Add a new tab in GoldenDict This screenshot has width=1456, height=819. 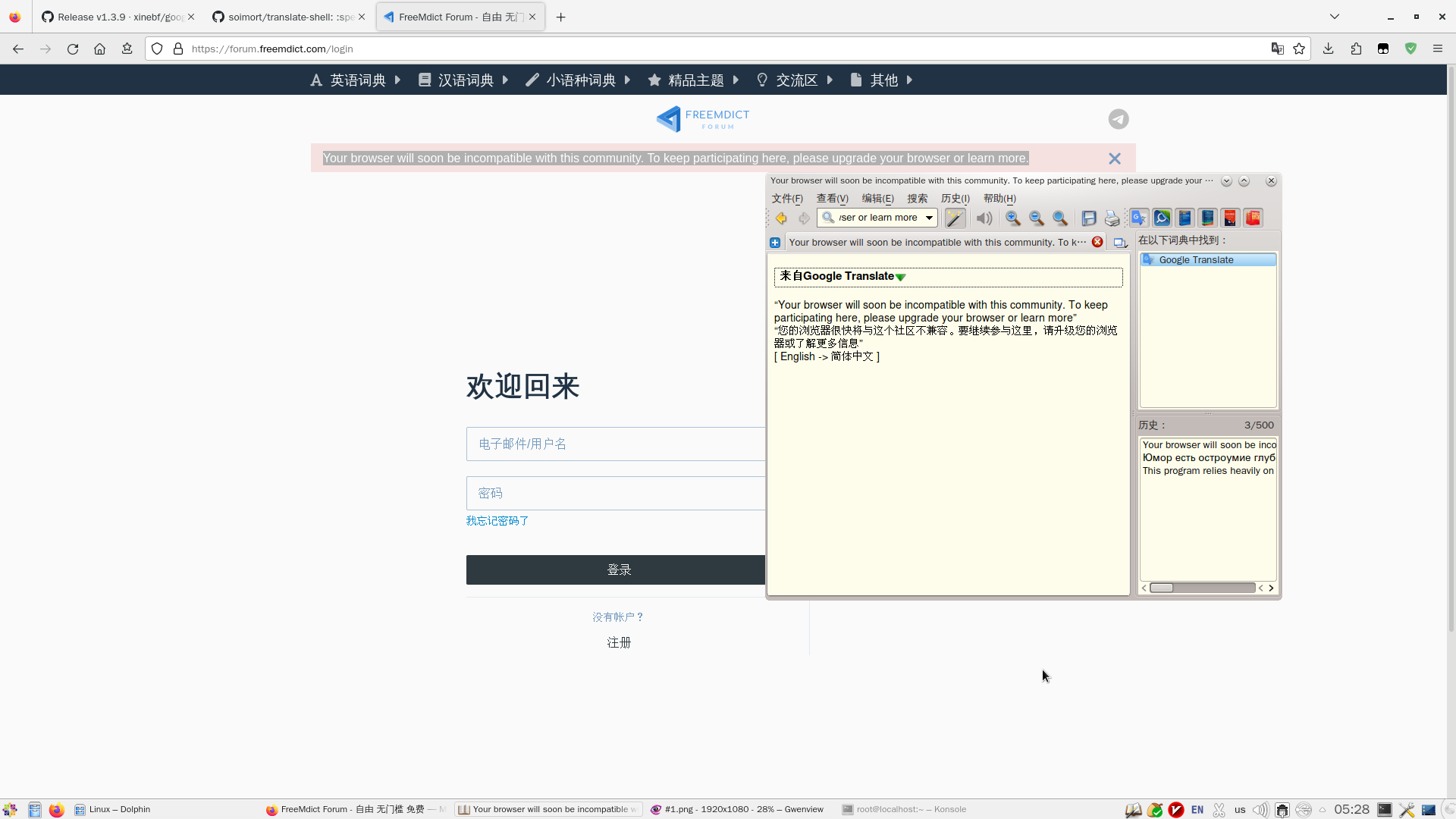(775, 243)
